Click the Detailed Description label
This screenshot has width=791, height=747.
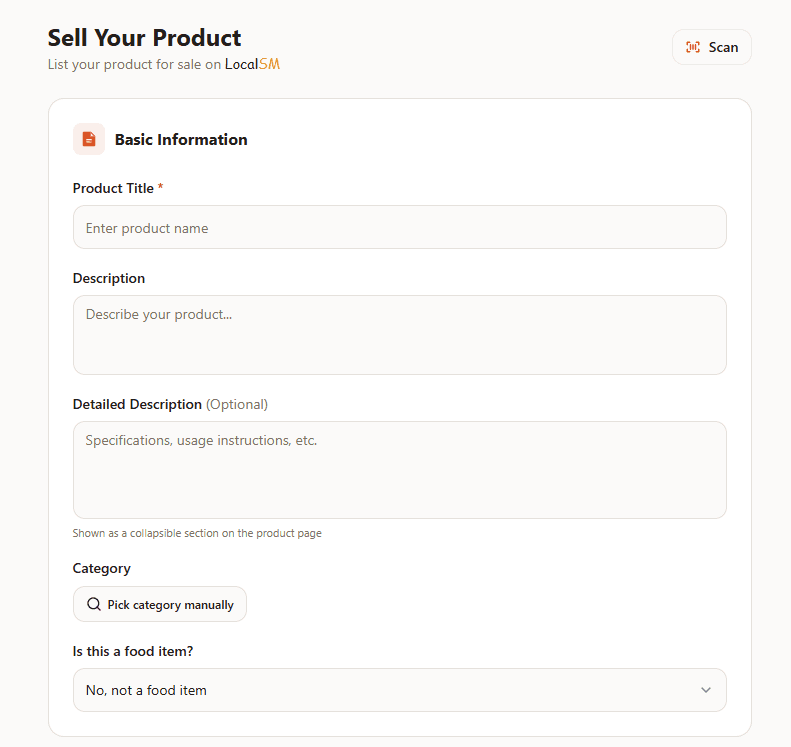(137, 404)
